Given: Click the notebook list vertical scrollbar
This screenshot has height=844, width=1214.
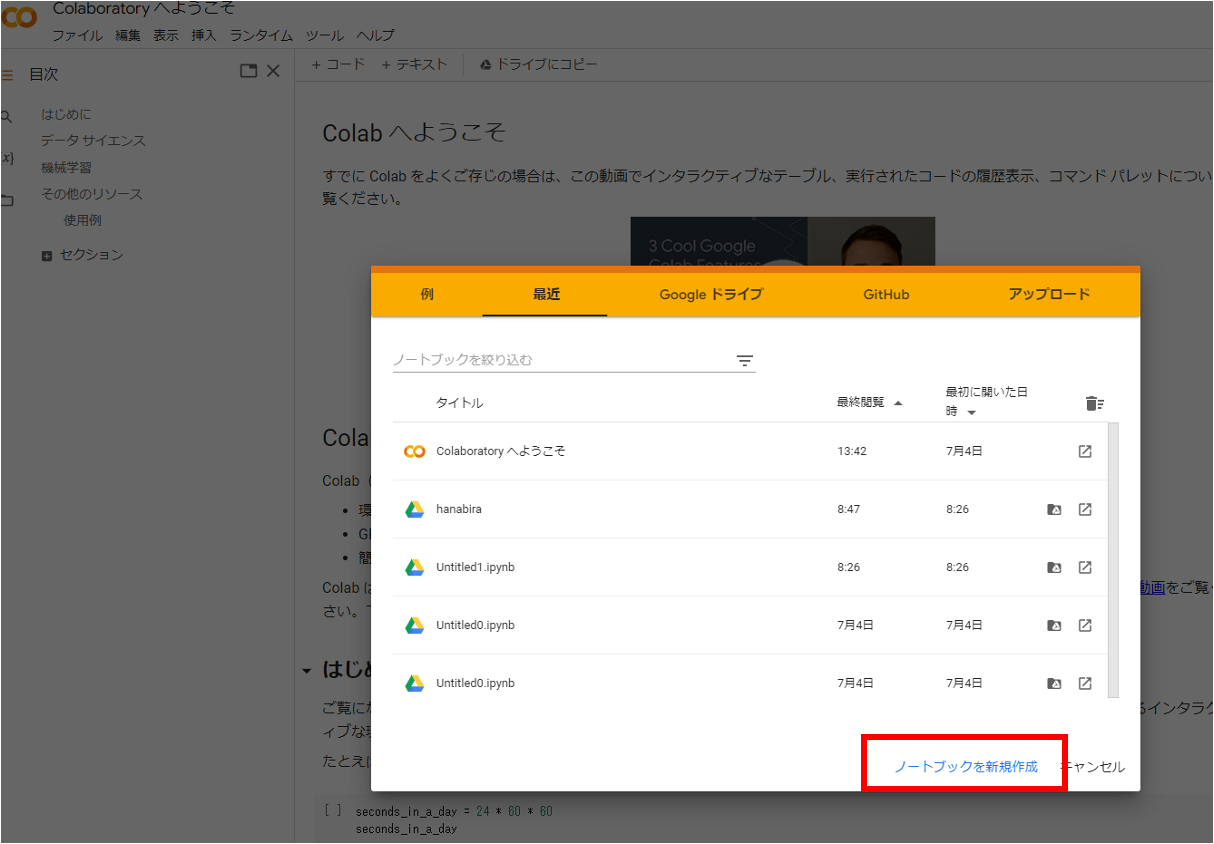Looking at the screenshot, I should coord(1114,558).
